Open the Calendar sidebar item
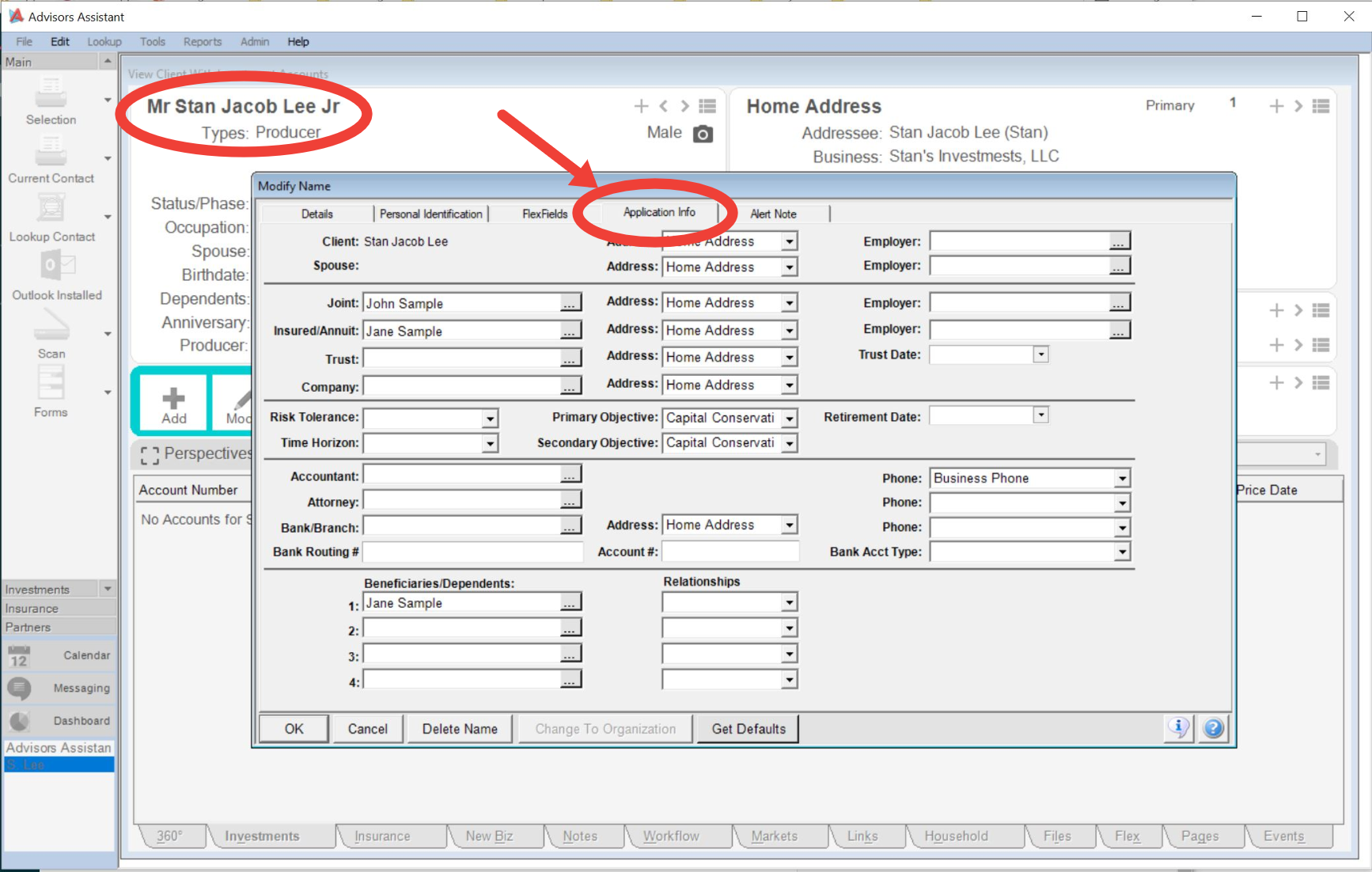Screen dimensions: 1372x872 [59, 655]
